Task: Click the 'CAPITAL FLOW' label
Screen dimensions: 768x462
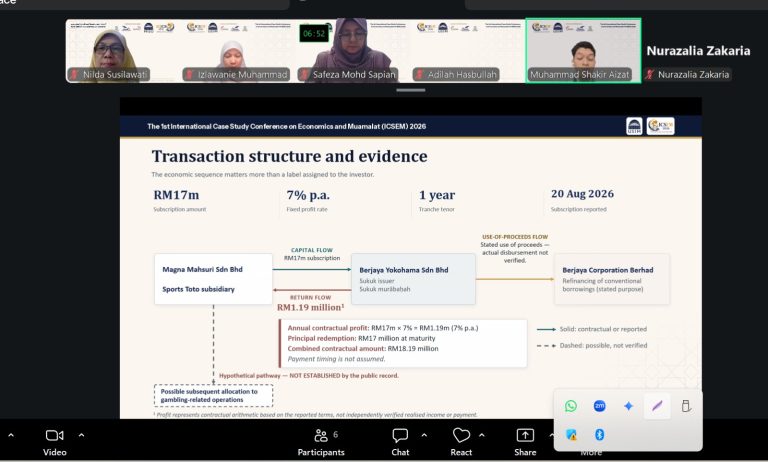Action: point(312,250)
